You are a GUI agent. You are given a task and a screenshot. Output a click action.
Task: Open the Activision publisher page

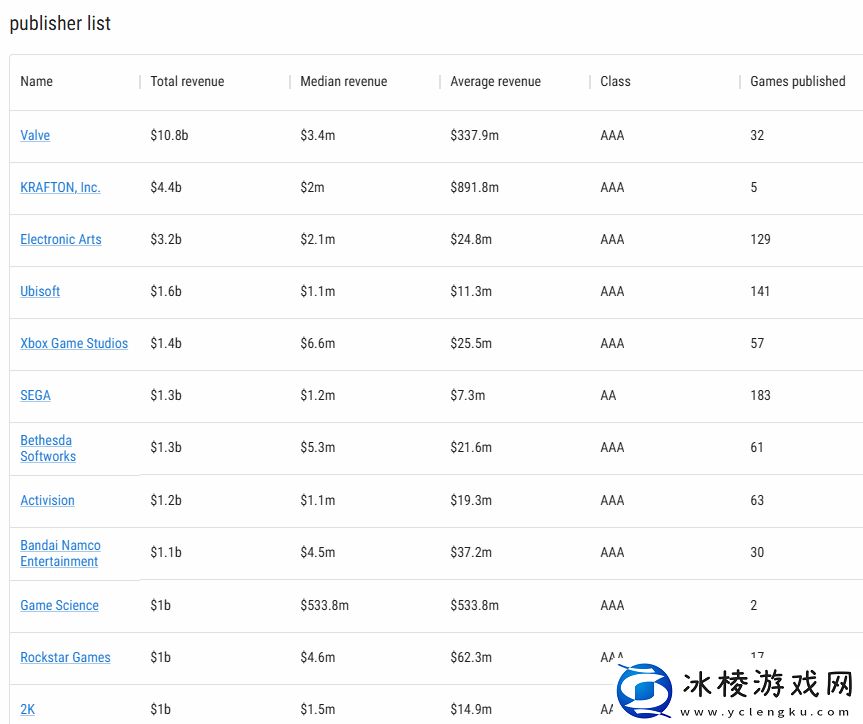click(x=47, y=500)
